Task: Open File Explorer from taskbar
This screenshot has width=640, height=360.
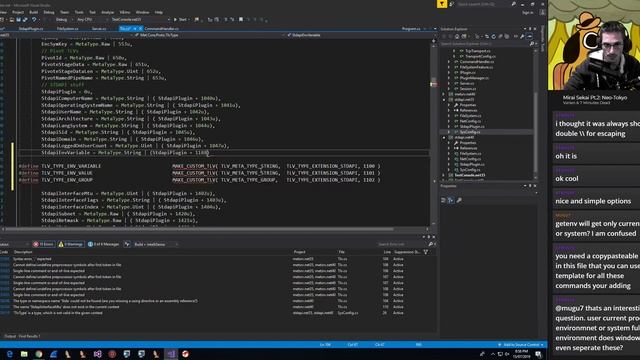Action: (x=24, y=354)
